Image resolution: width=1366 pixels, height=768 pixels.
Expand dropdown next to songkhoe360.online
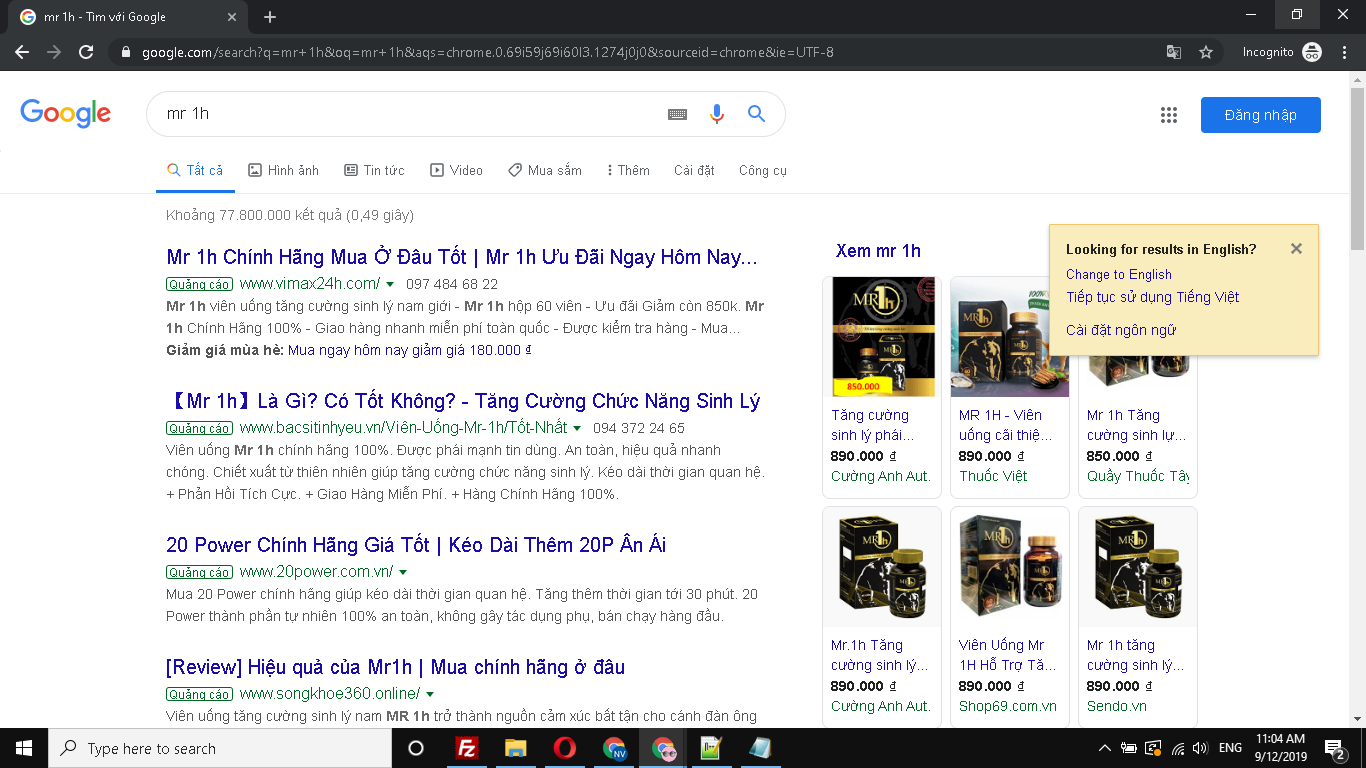(x=430, y=695)
